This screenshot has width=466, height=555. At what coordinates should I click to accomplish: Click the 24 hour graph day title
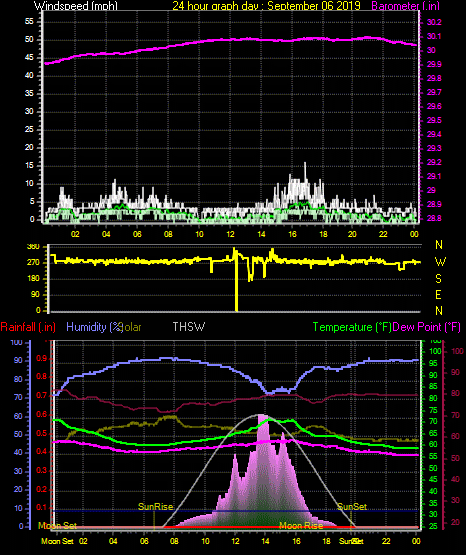click(x=266, y=6)
